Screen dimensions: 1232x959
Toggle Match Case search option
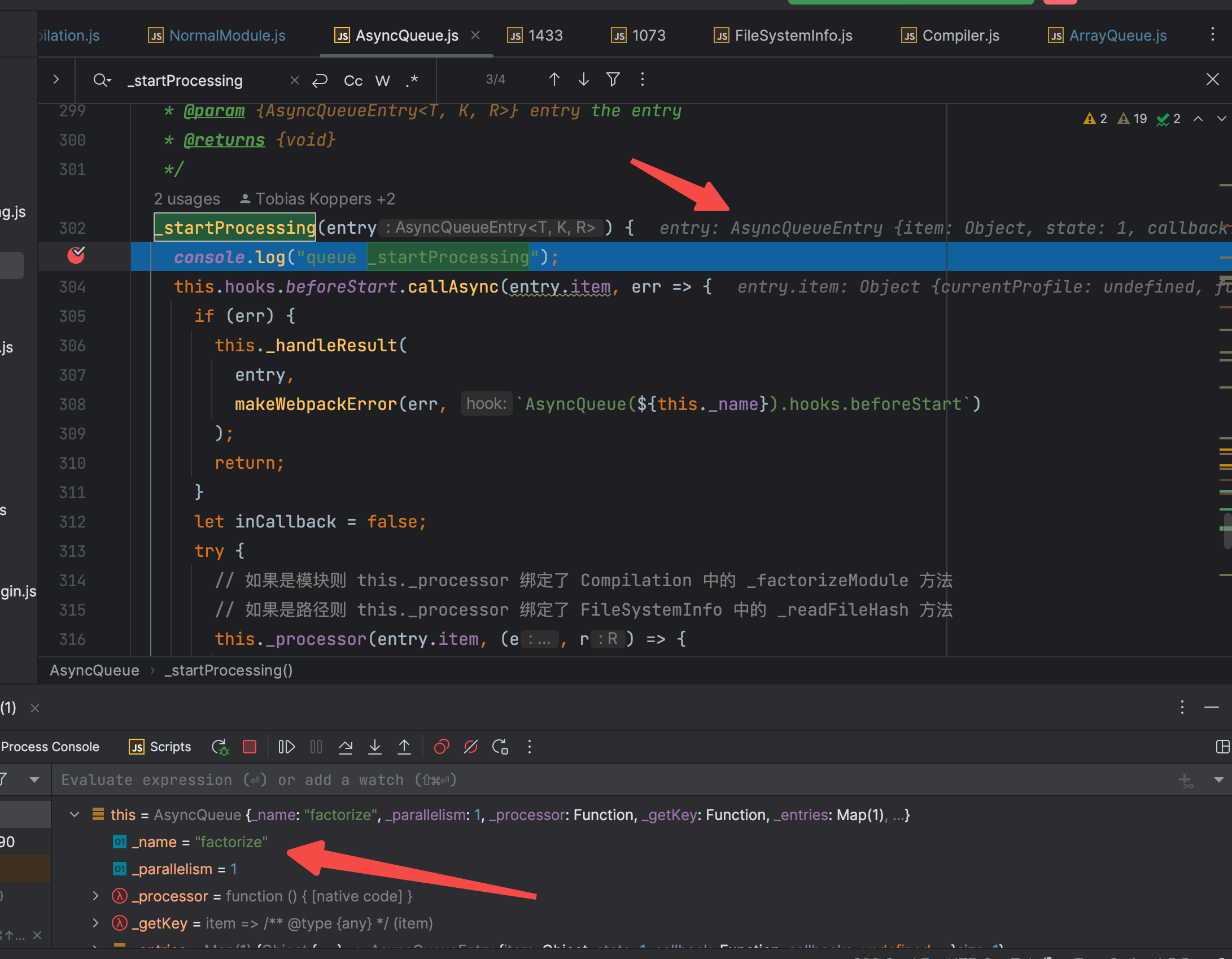[x=353, y=81]
